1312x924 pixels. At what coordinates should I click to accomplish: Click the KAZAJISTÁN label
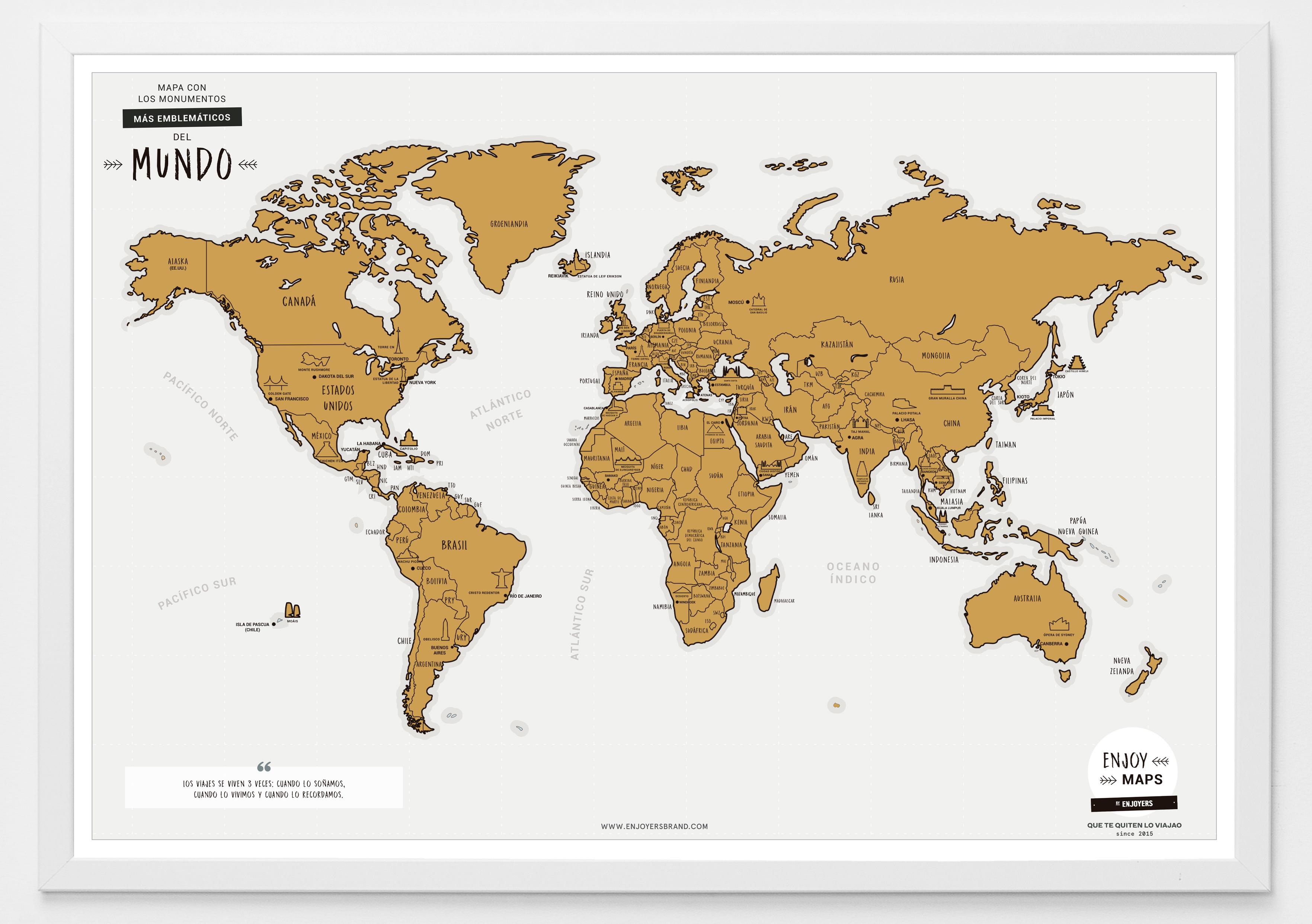coord(837,344)
